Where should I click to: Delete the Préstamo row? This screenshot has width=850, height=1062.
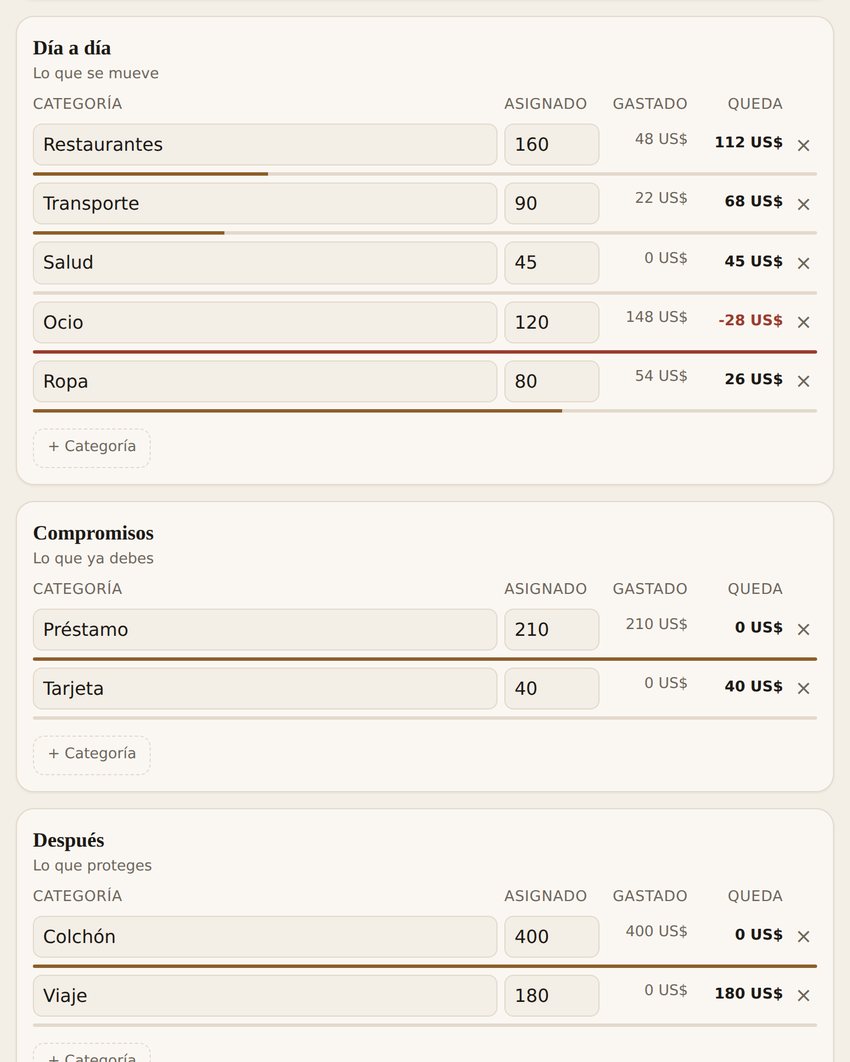click(x=803, y=629)
